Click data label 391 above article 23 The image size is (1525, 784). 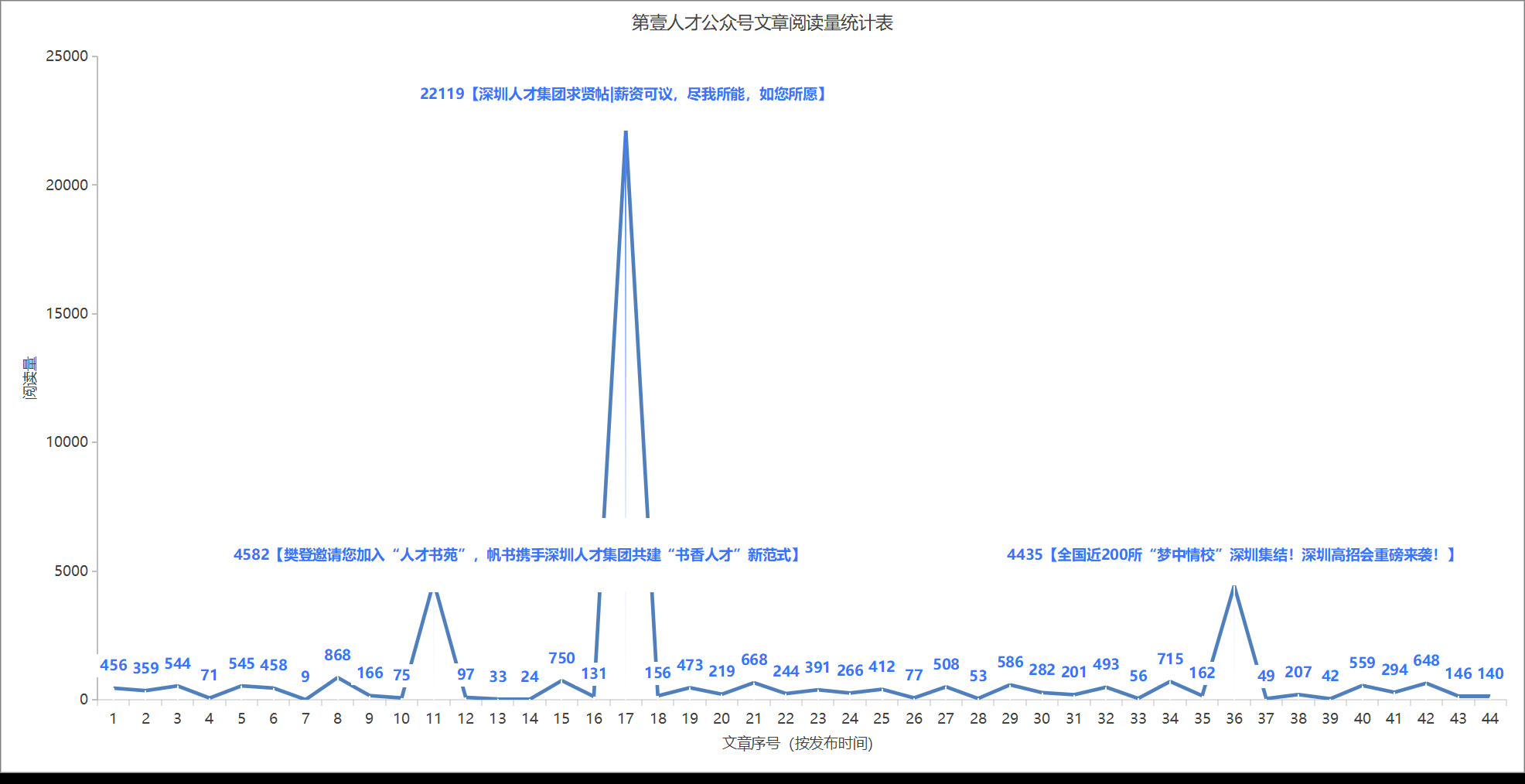tap(818, 667)
